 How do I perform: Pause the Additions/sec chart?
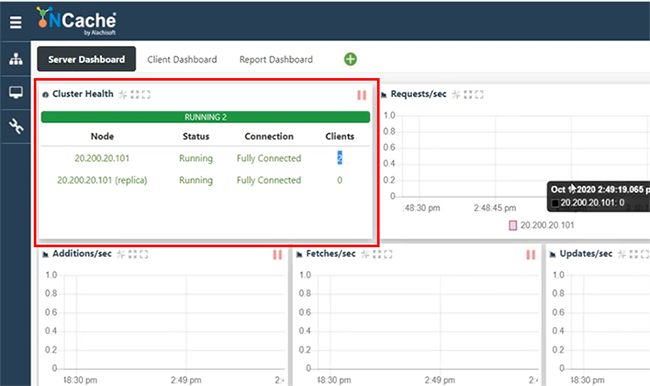[x=277, y=255]
